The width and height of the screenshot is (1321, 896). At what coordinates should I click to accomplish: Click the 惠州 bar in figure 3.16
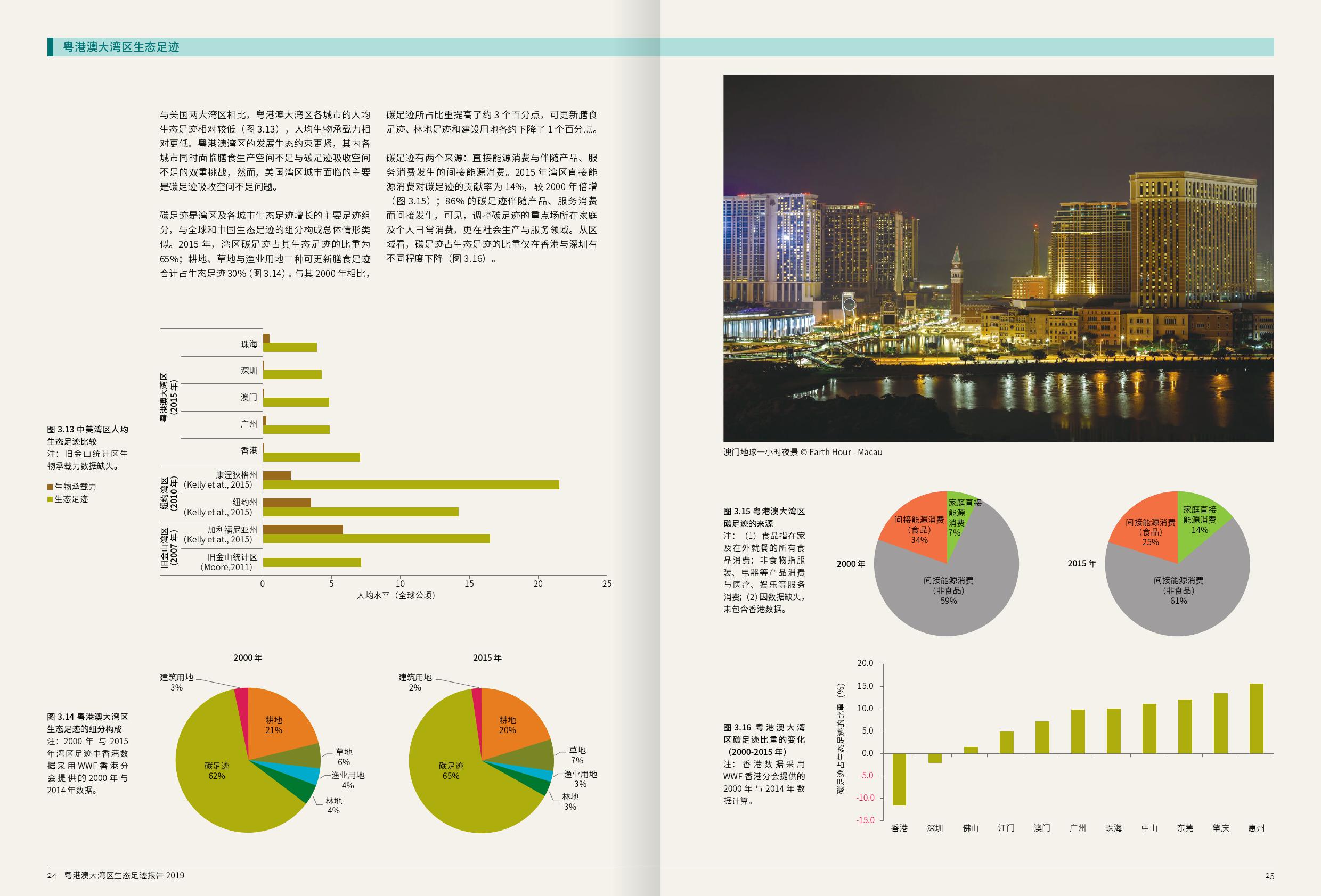1256,718
